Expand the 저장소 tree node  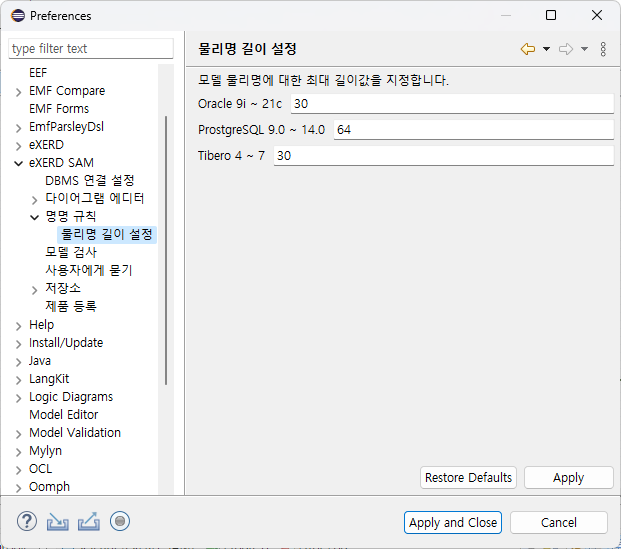(34, 290)
